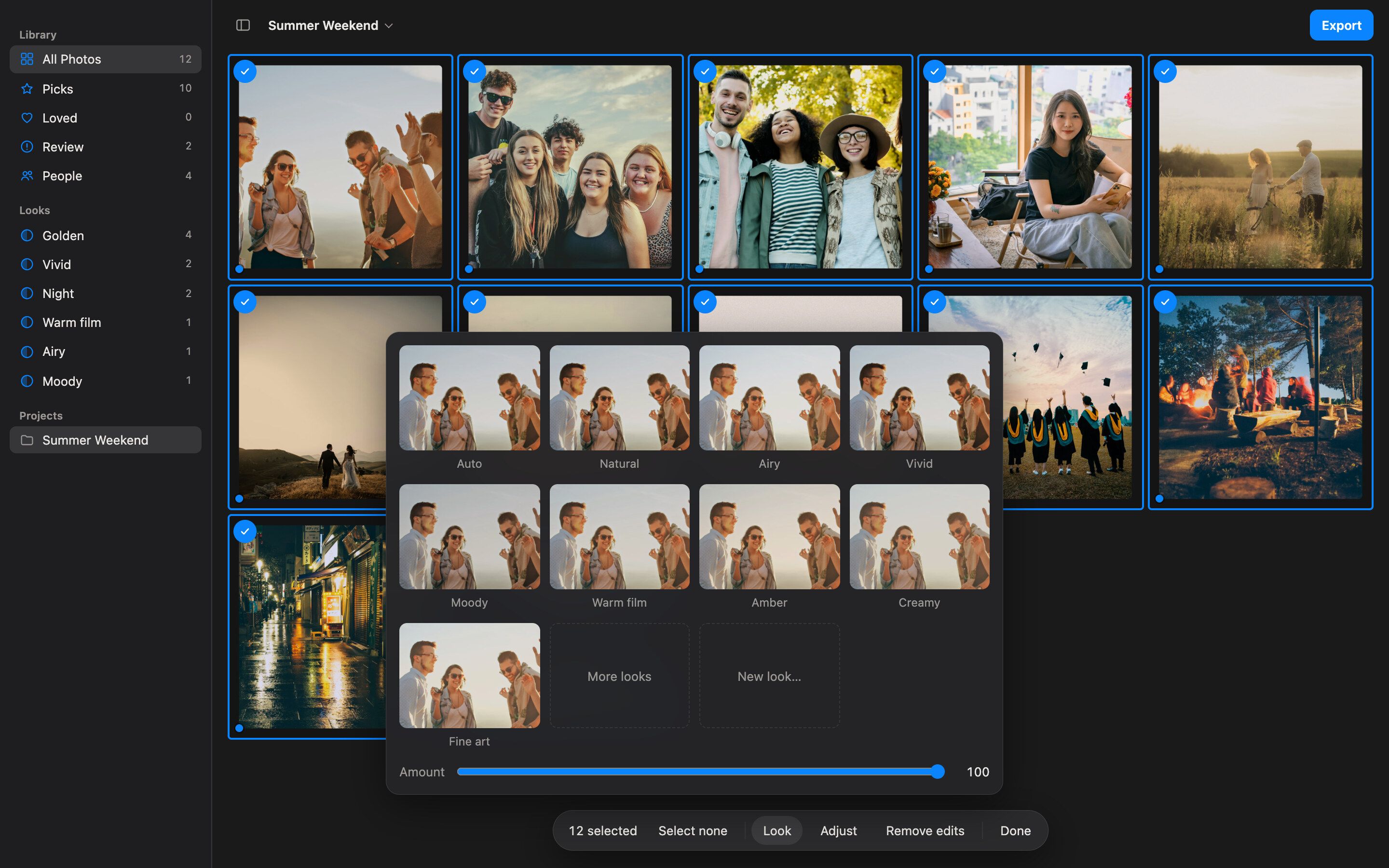Show the People collection
Viewport: 1389px width, 868px height.
point(106,176)
